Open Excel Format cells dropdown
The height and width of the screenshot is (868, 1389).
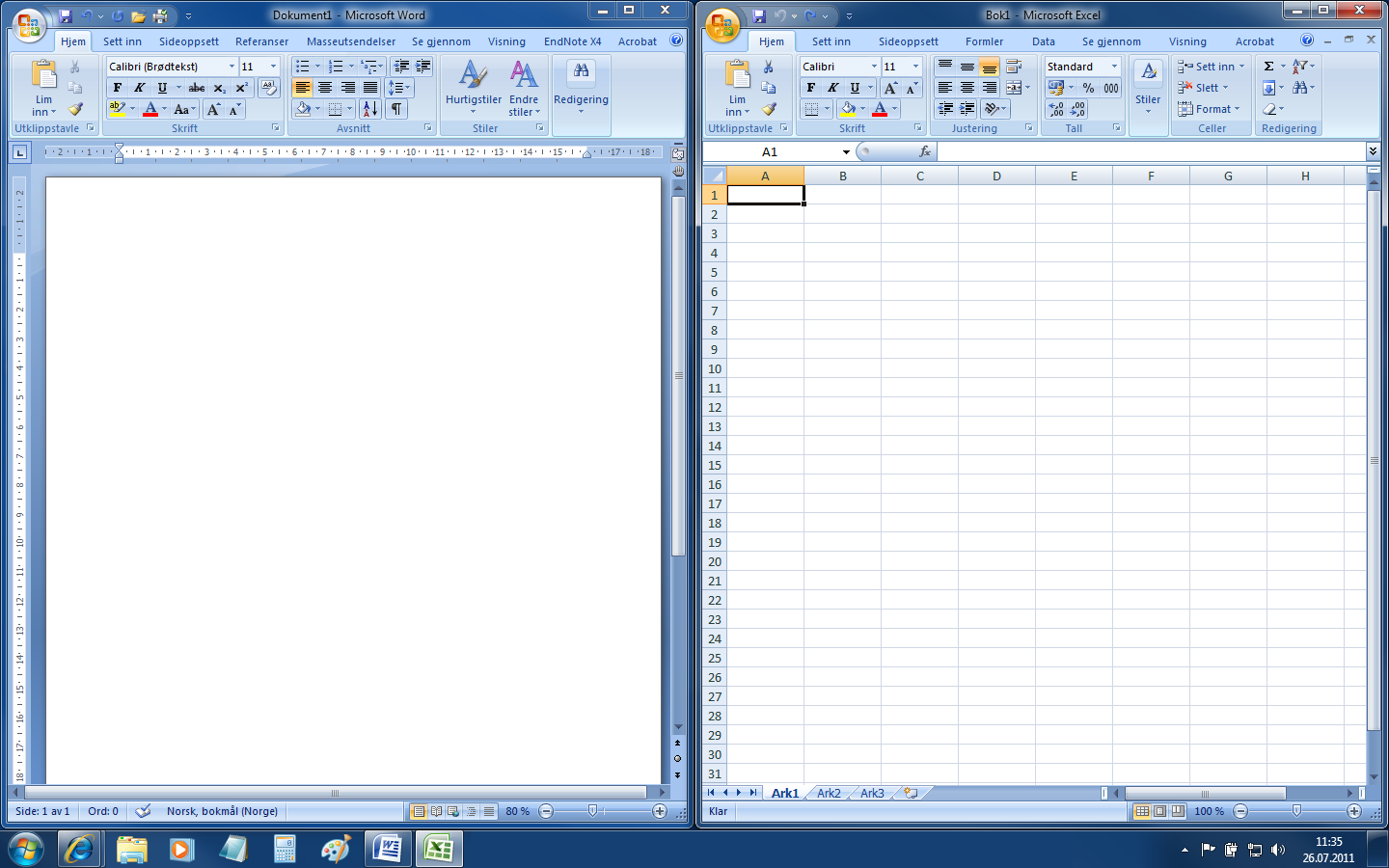1209,109
